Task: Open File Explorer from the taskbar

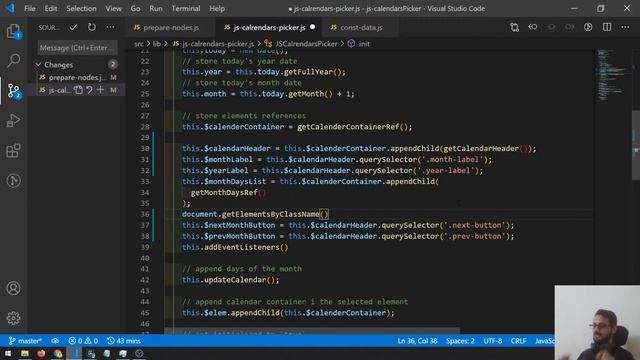Action: point(25,353)
